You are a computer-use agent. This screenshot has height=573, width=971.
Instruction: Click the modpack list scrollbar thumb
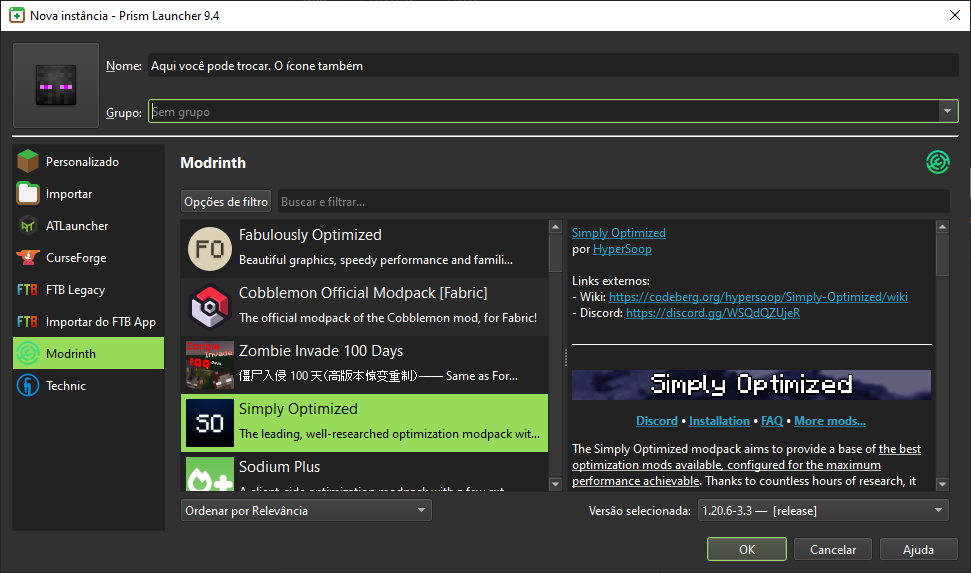click(x=555, y=253)
